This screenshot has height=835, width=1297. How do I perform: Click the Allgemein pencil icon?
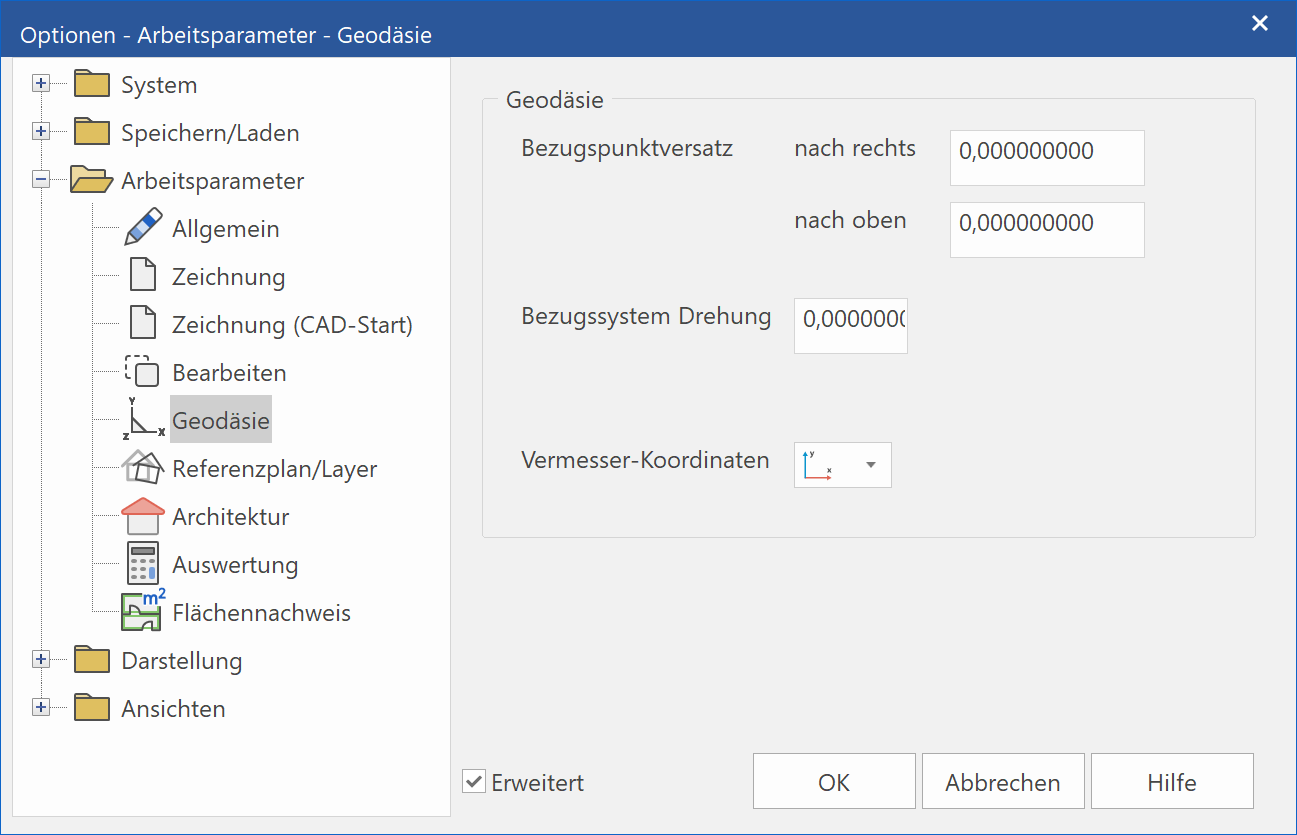click(144, 228)
